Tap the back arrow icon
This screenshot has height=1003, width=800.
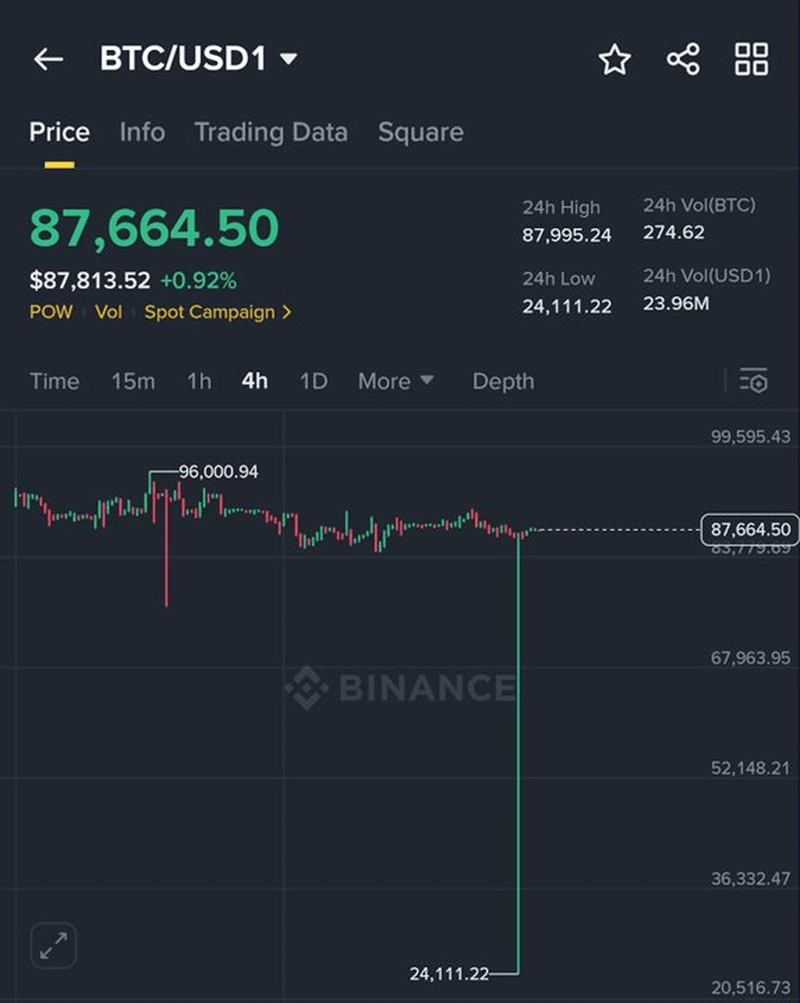point(48,59)
